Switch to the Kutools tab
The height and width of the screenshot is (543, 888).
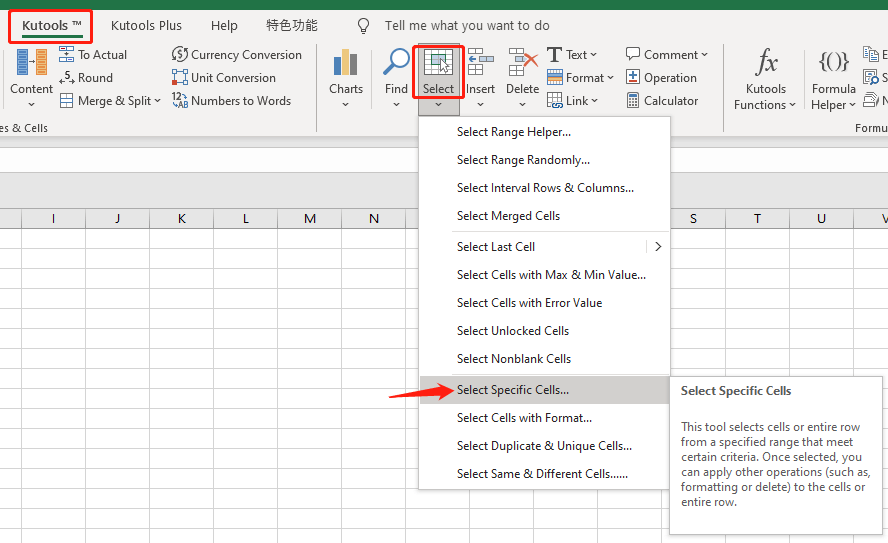pos(51,25)
